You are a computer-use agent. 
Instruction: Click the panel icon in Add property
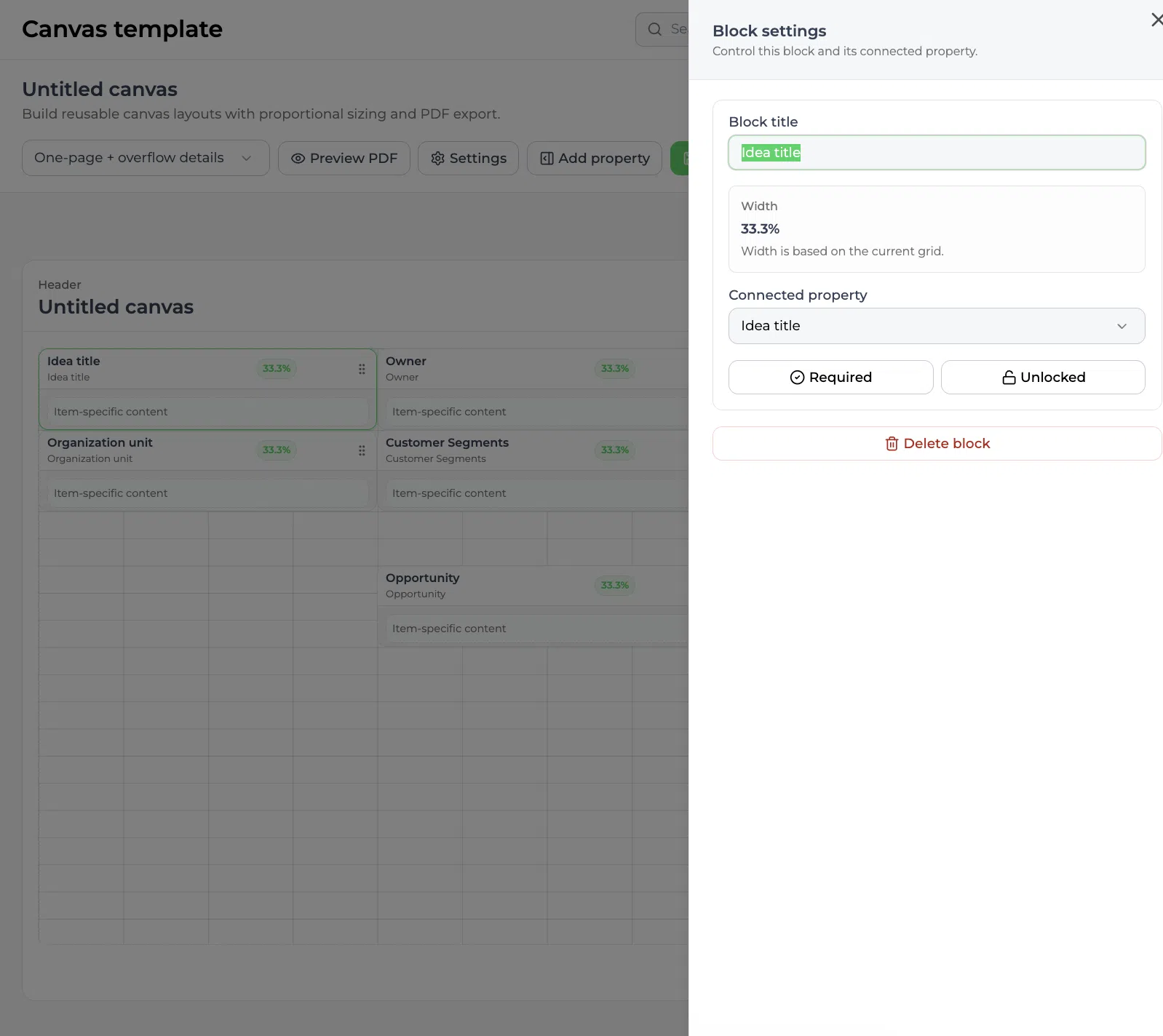coord(547,159)
